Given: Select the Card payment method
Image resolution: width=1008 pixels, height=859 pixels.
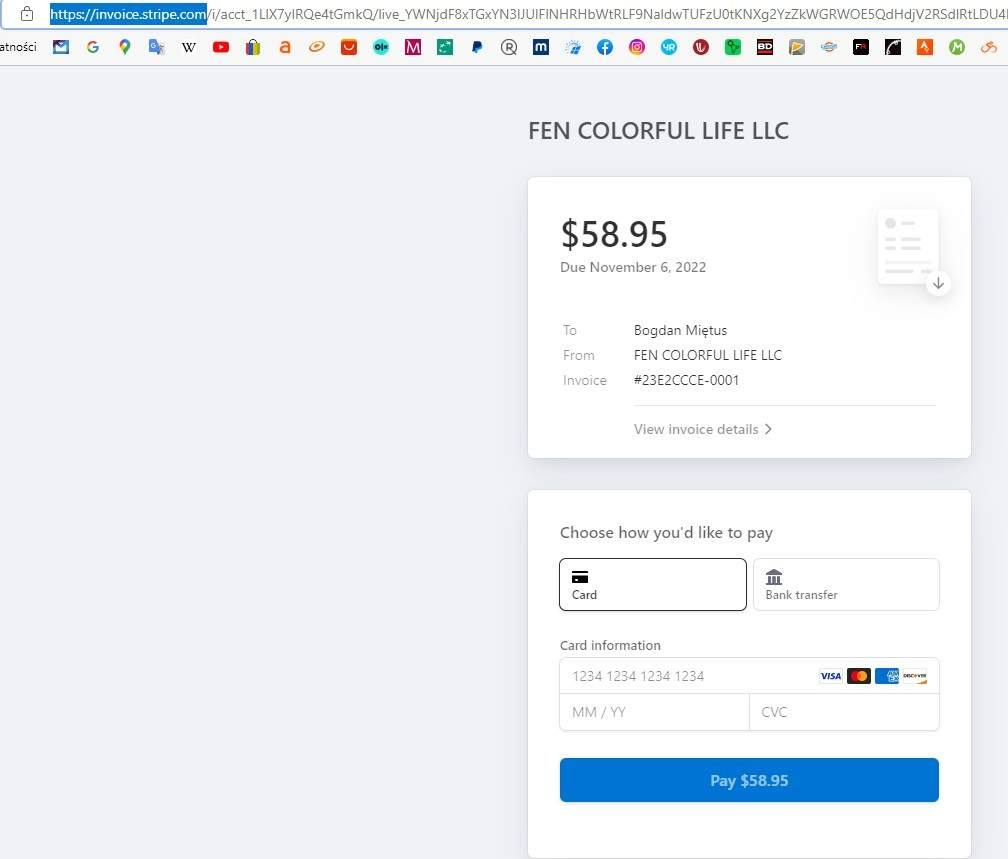Looking at the screenshot, I should 653,584.
